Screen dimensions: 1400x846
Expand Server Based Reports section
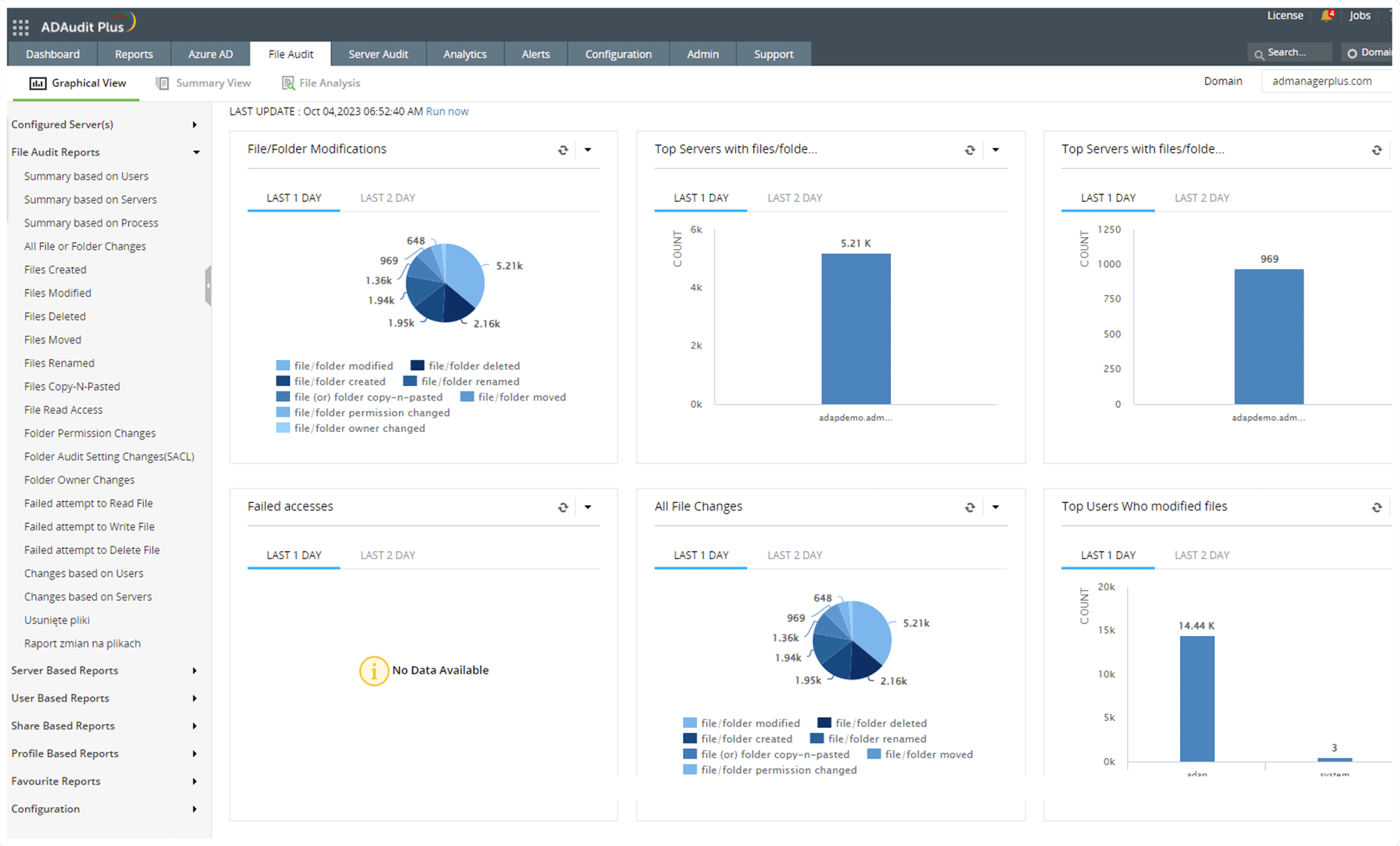coord(65,671)
